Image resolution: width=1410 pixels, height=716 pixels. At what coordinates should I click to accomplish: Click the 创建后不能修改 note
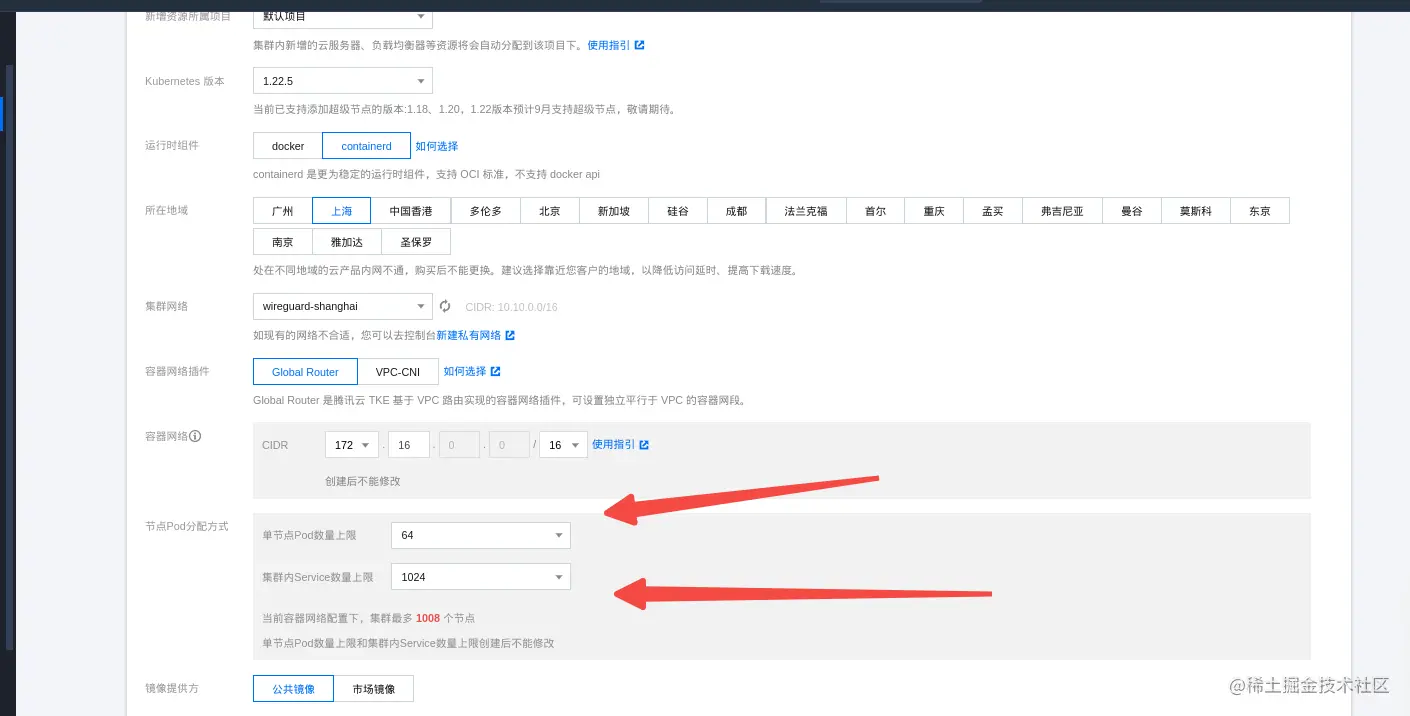tap(362, 481)
